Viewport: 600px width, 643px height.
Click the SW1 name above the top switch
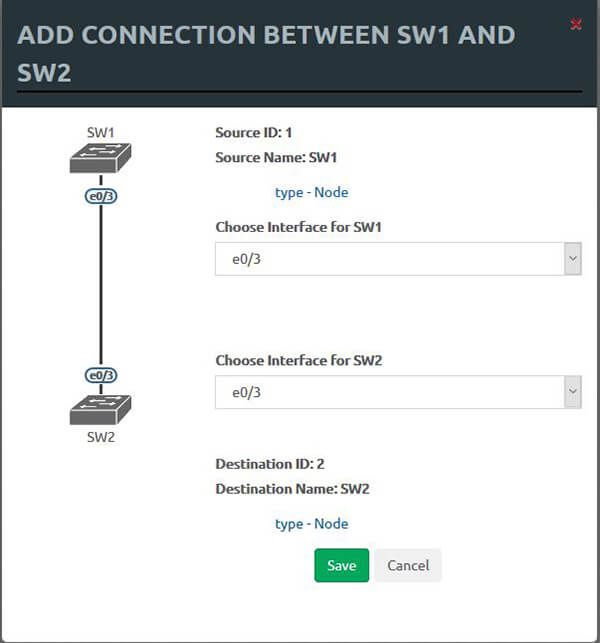(x=101, y=131)
